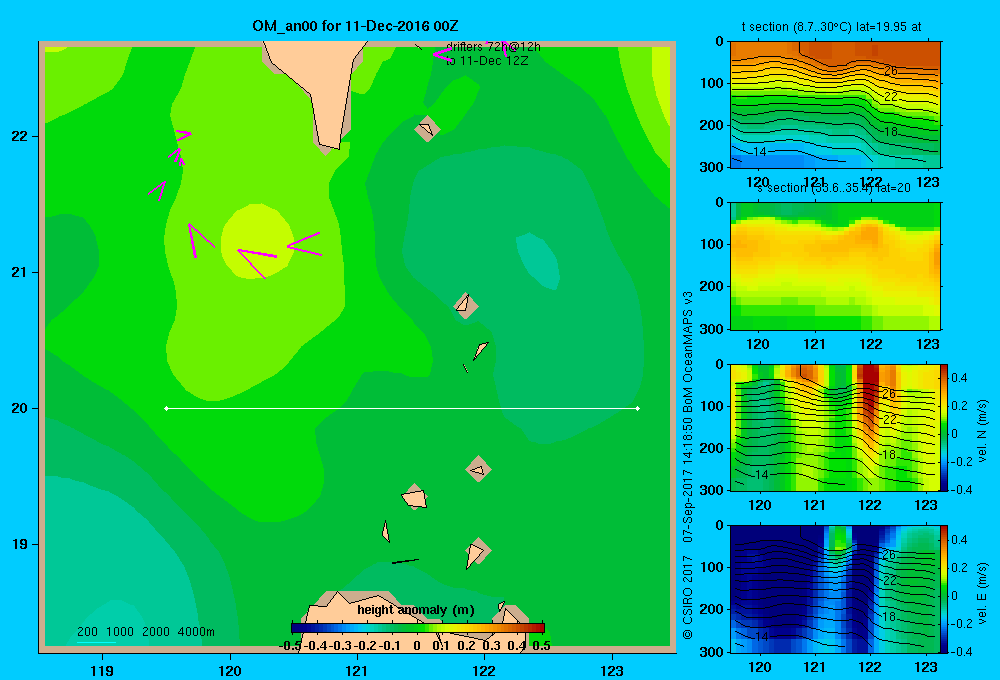The height and width of the screenshot is (680, 1000).
Task: Click longitude label "121" under main map
Action: pyautogui.click(x=357, y=670)
